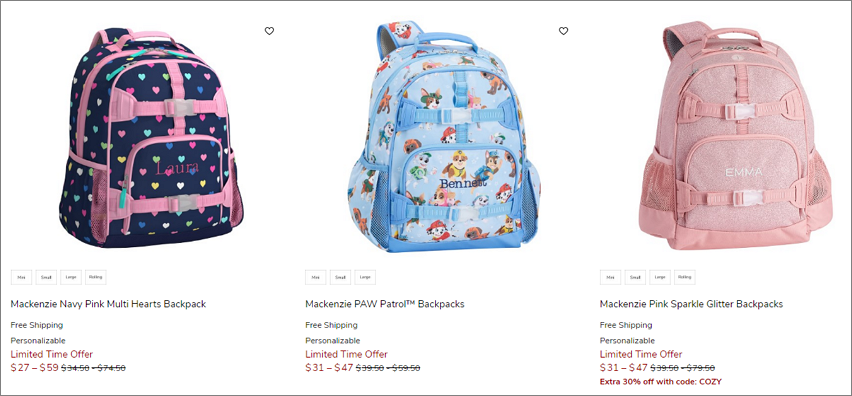852x396 pixels.
Task: Click the blue PAW Patrol backpack image
Action: coord(444,137)
